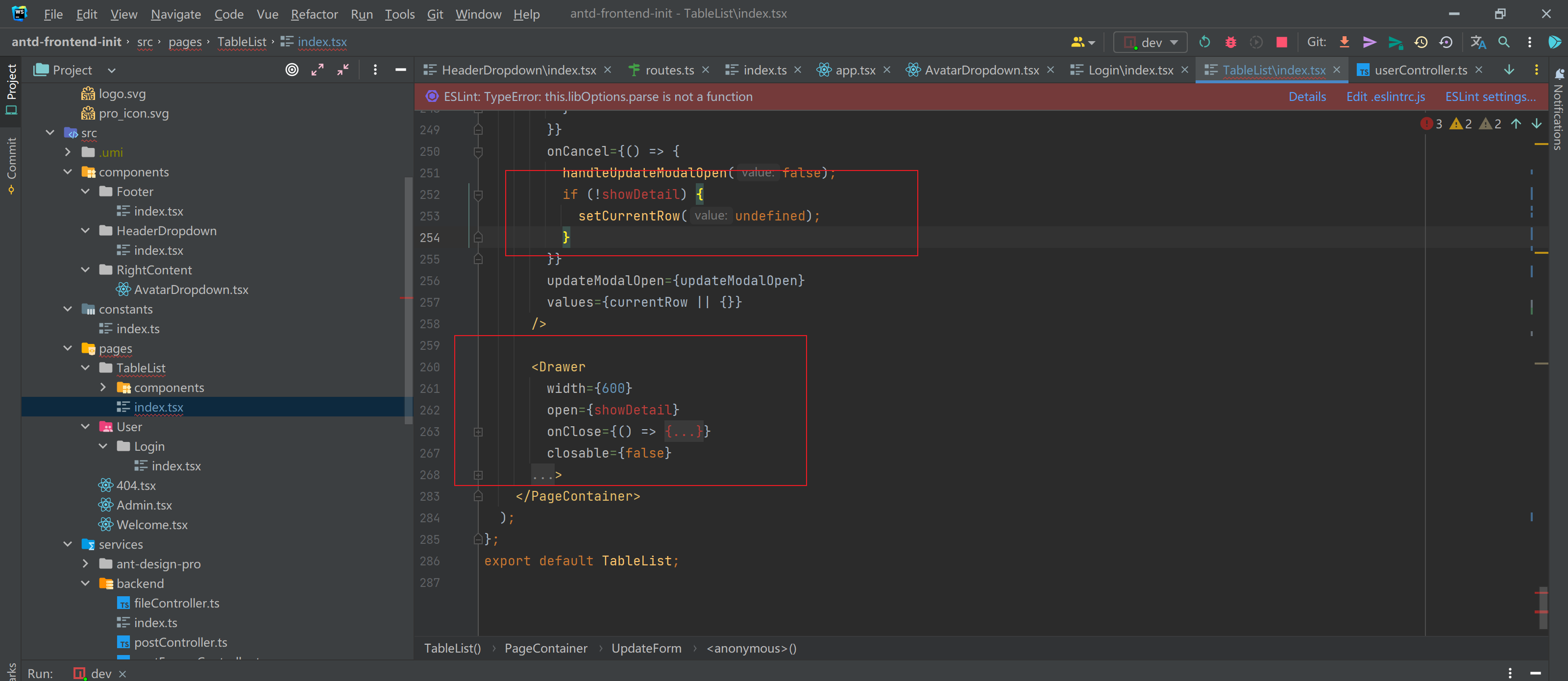Go to previous highlighted error arrow
Image resolution: width=1568 pixels, height=681 pixels.
click(x=1516, y=123)
